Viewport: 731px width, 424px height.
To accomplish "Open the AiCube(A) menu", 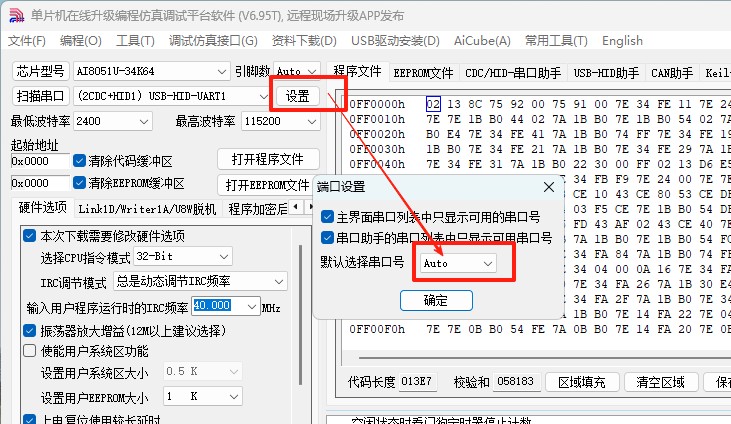I will 483,41.
